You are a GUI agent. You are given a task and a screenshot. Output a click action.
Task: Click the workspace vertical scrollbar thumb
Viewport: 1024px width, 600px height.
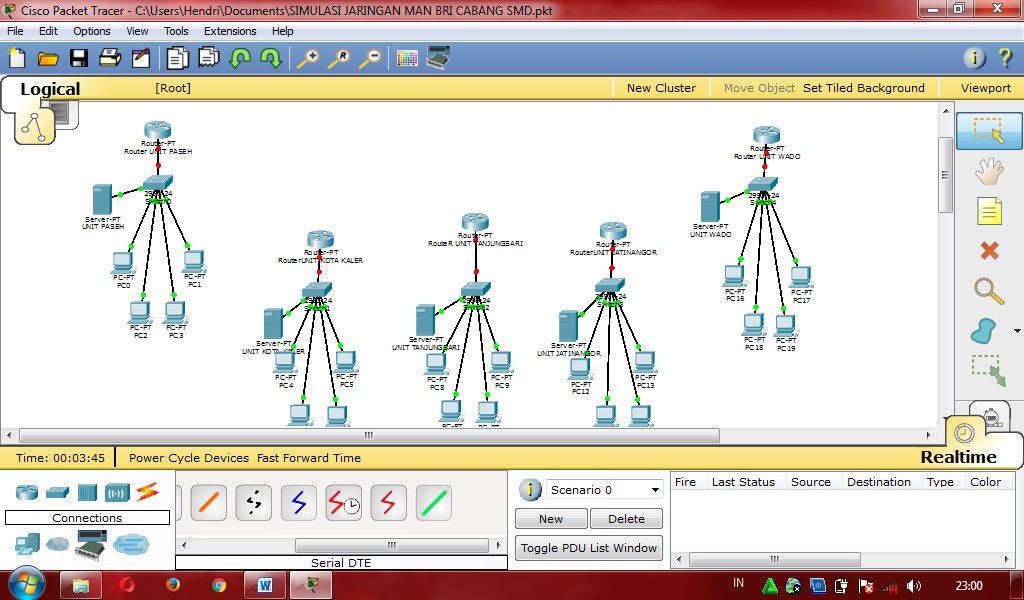click(945, 174)
